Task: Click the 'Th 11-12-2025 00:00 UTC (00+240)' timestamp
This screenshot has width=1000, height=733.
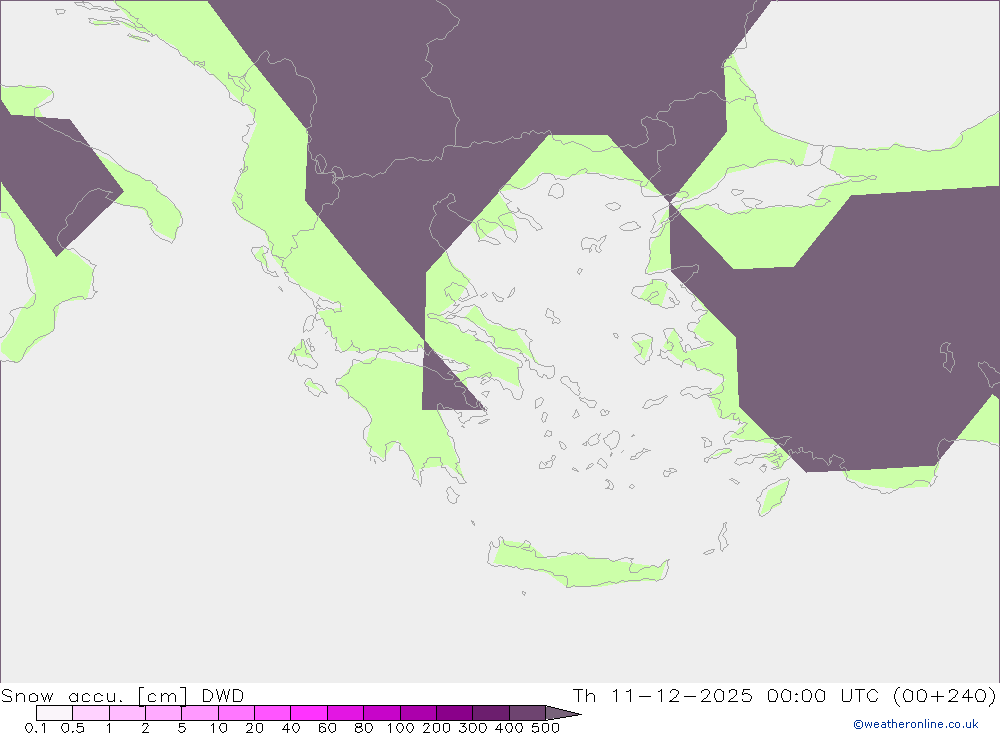Action: coord(784,695)
